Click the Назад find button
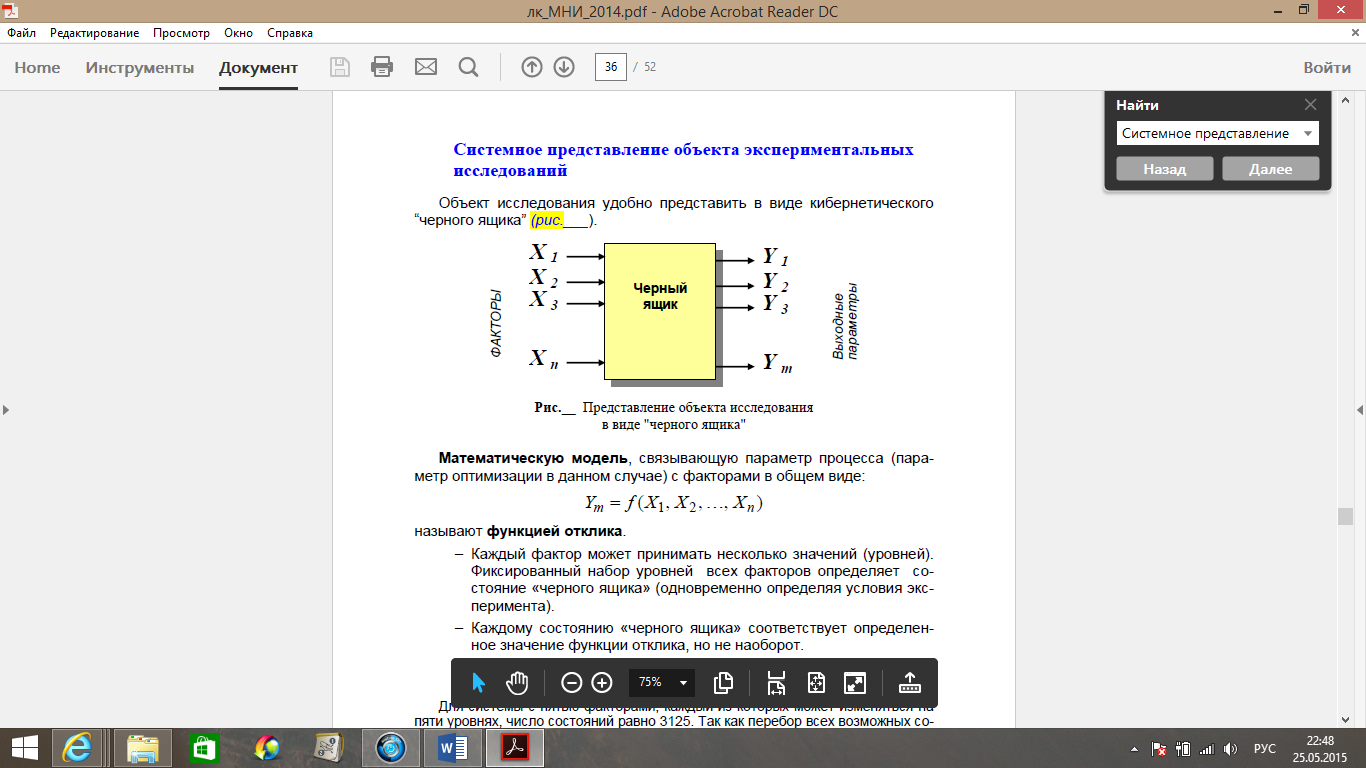The height and width of the screenshot is (768, 1366). [x=1165, y=169]
